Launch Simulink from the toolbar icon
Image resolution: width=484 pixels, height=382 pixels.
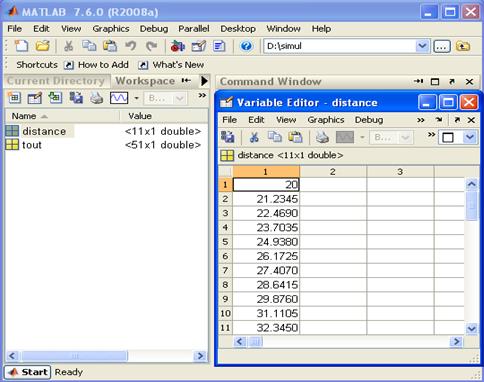pyautogui.click(x=178, y=46)
